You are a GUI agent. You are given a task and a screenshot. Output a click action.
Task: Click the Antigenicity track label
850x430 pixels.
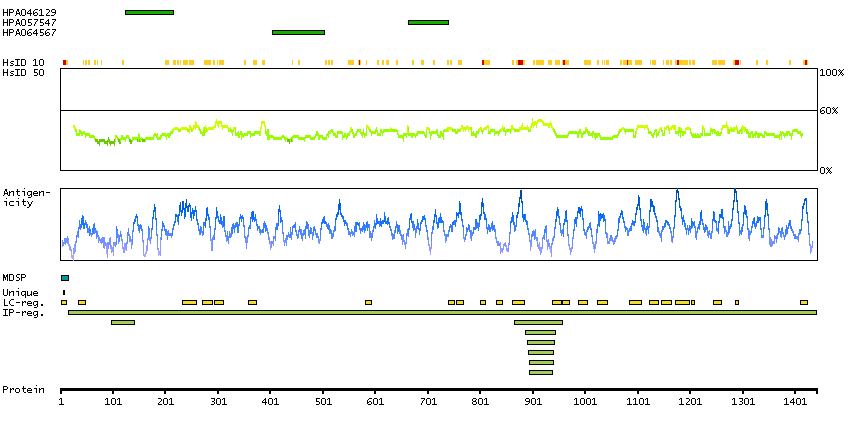click(x=18, y=197)
